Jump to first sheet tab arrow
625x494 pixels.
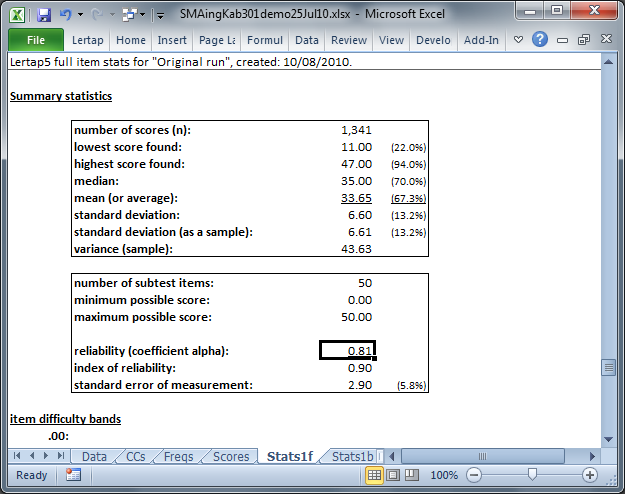click(x=17, y=456)
